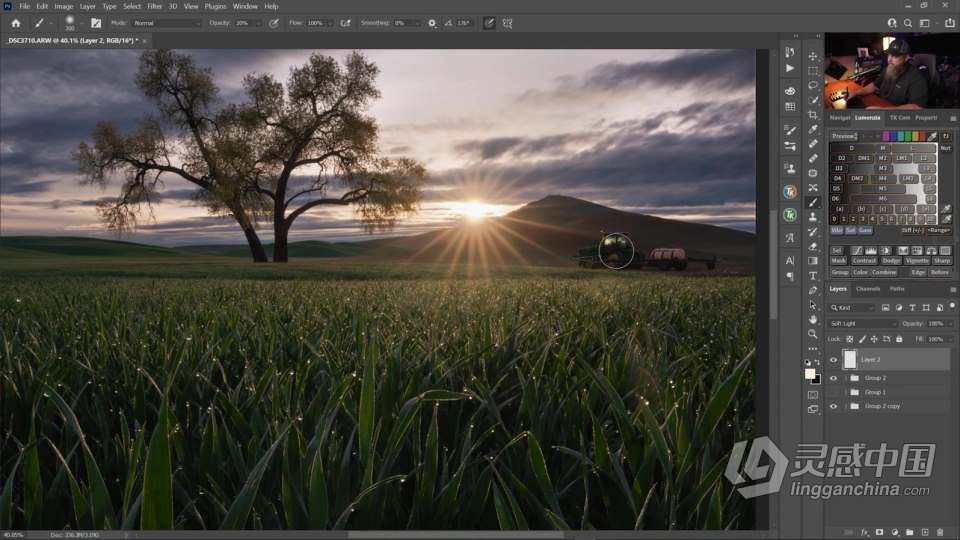
Task: Click the purple swatch in Lumenzia
Action: click(886, 136)
